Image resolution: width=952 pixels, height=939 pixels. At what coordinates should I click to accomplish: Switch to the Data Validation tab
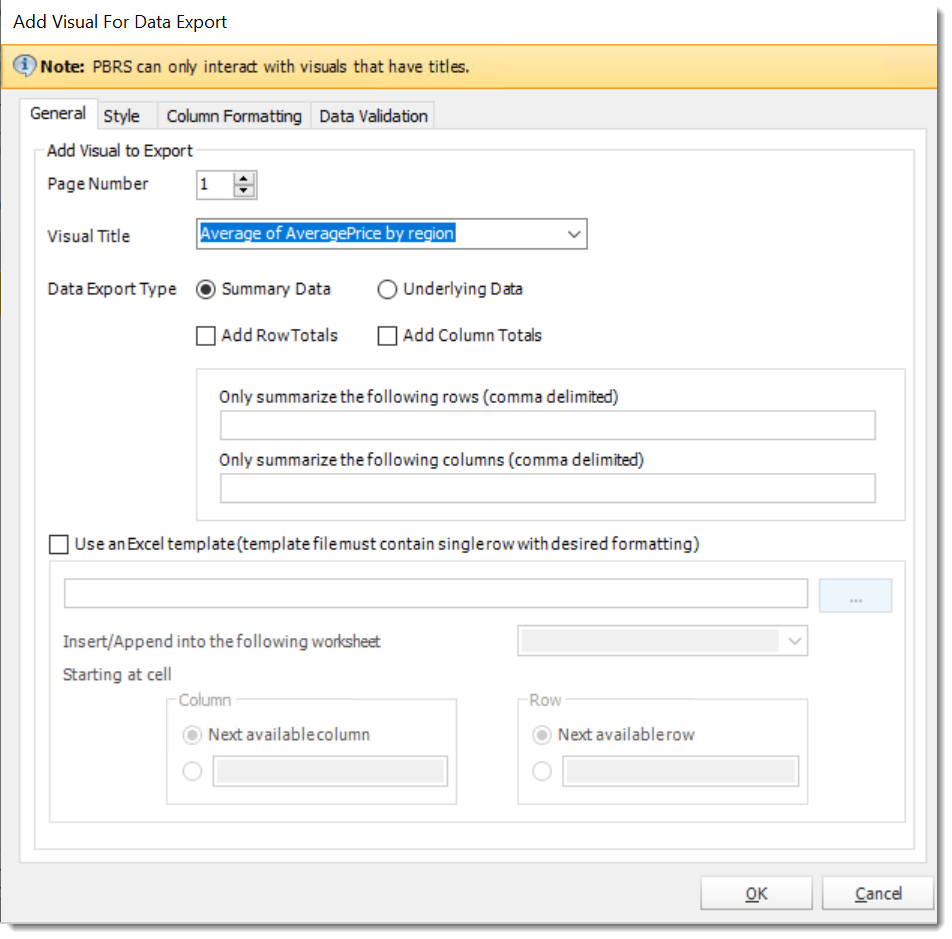(372, 116)
